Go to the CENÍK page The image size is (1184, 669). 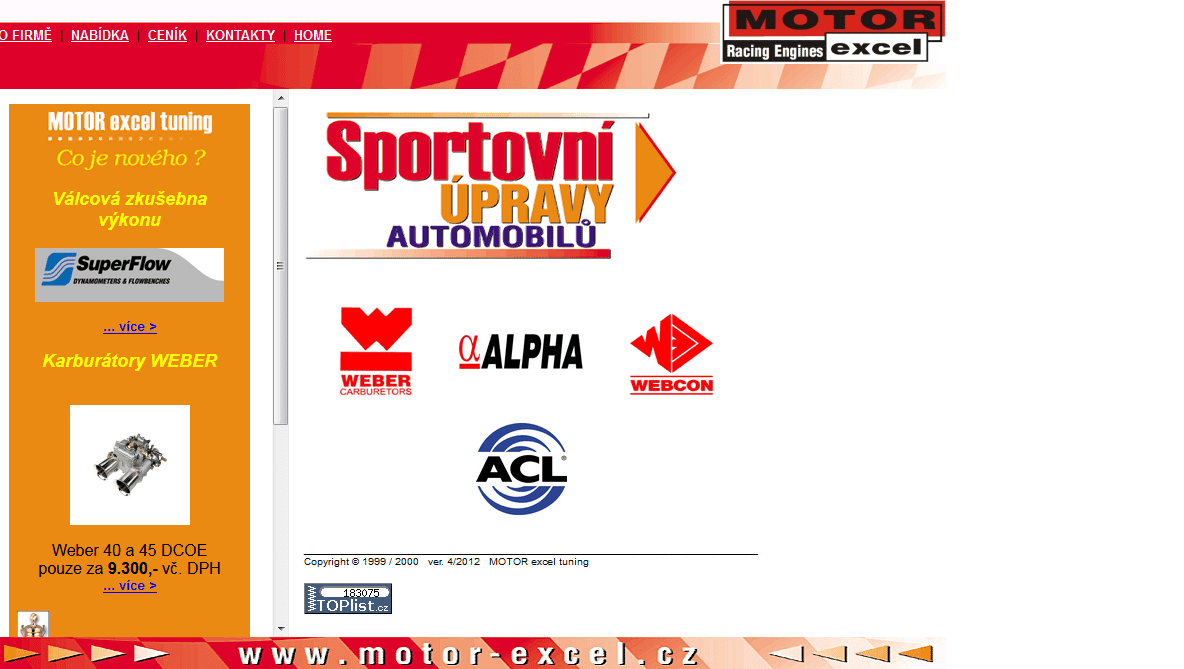coord(167,35)
